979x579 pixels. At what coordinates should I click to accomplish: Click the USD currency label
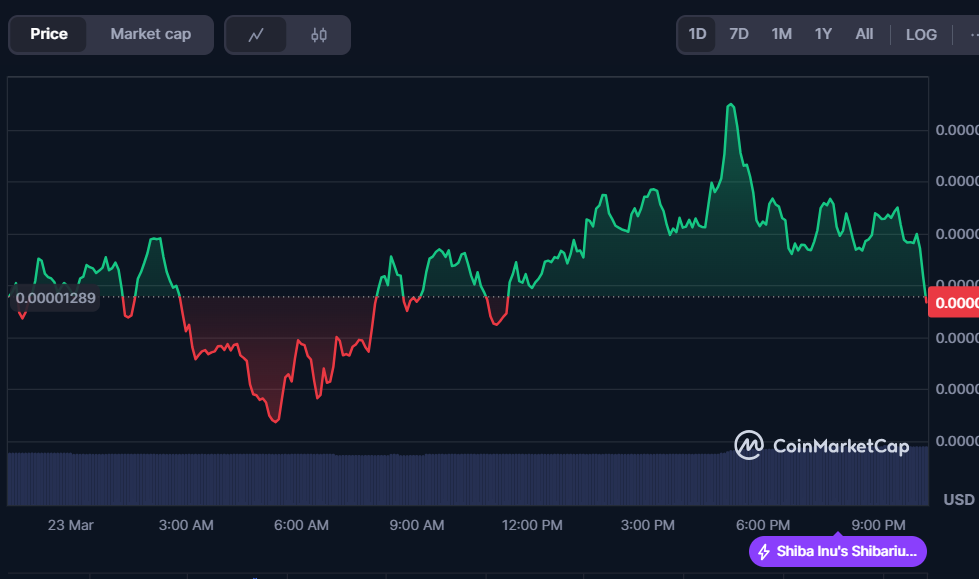[959, 500]
